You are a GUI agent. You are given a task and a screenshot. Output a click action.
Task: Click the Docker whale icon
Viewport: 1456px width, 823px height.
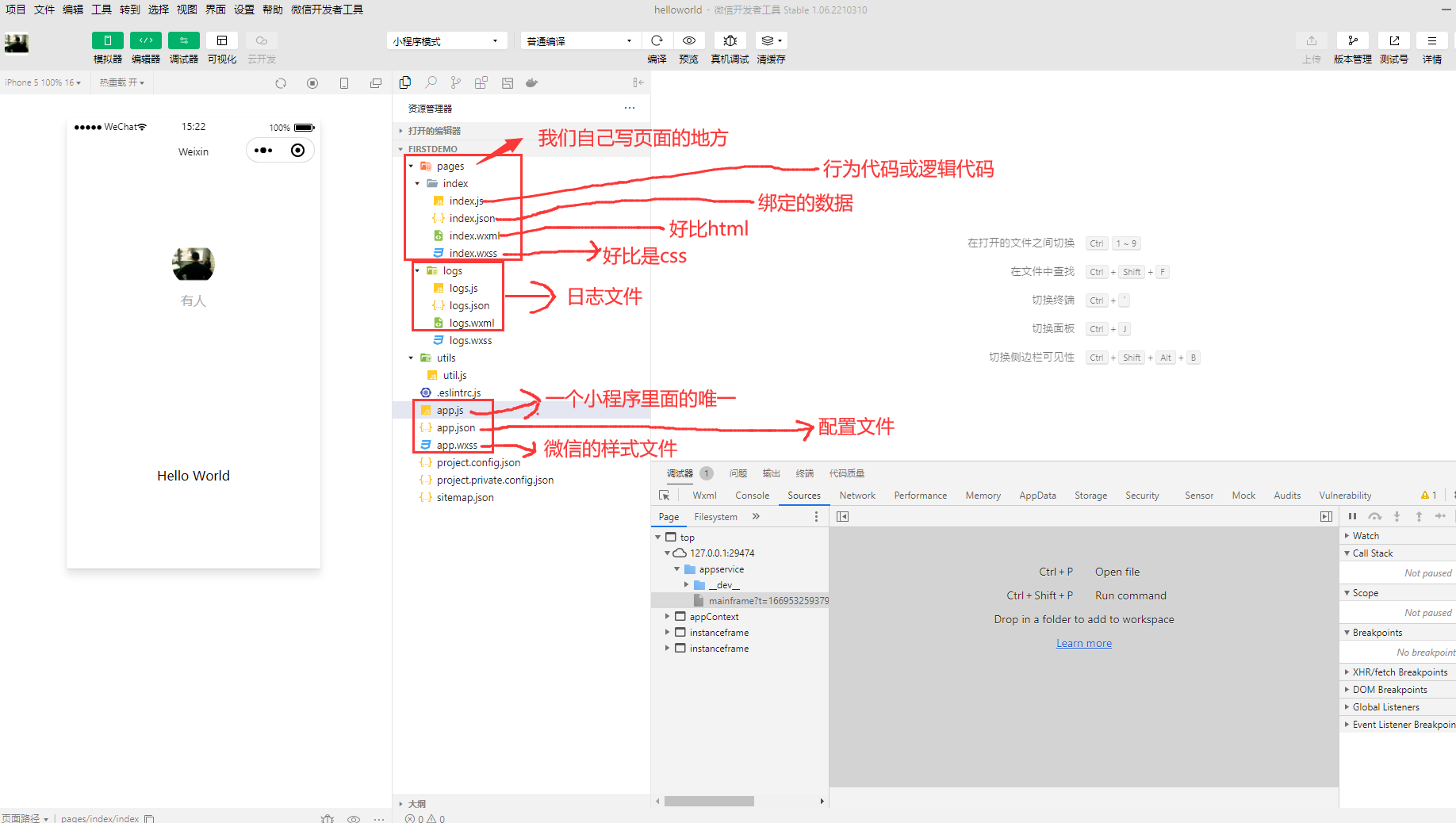point(532,82)
